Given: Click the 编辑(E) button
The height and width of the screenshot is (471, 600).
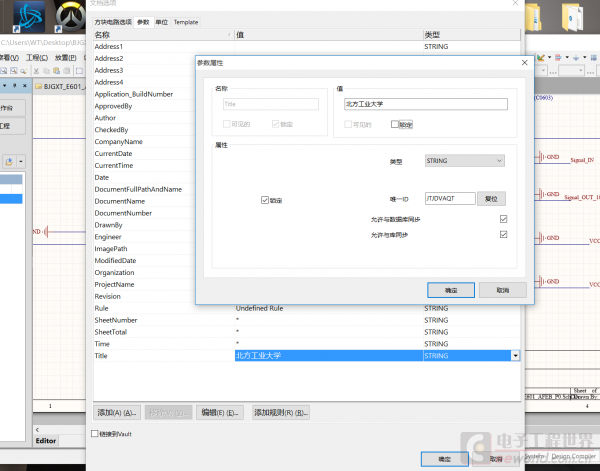Looking at the screenshot, I should coord(220,412).
